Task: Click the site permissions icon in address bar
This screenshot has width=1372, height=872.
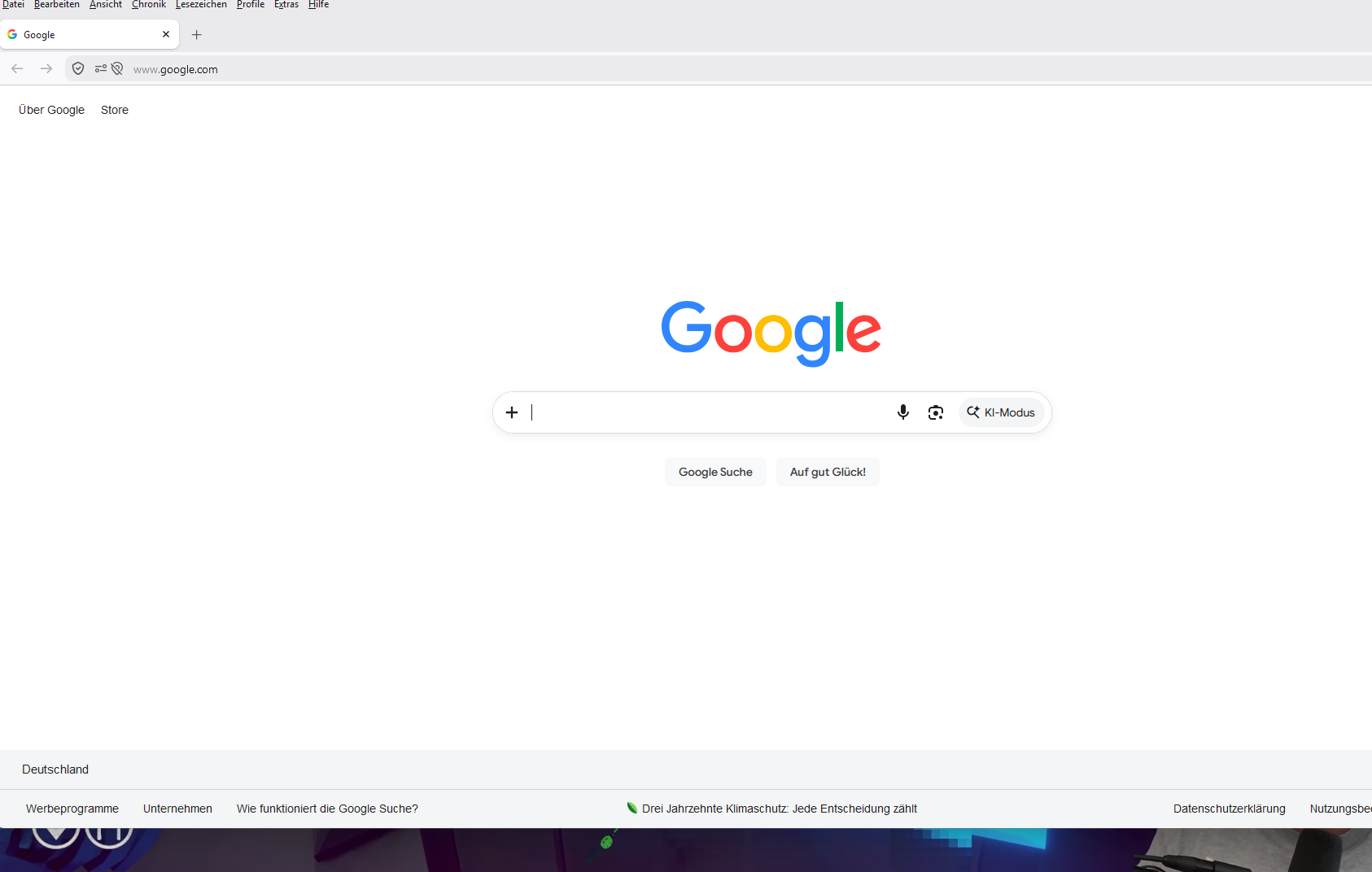Action: 101,69
